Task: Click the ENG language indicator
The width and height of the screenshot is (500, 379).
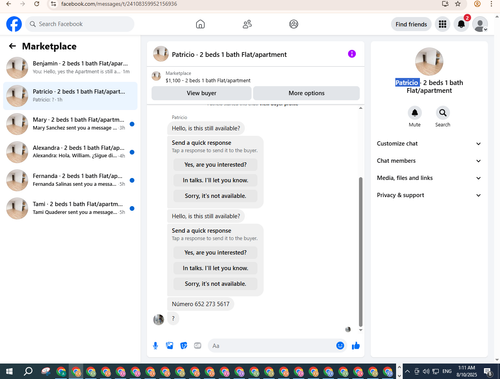Action: 447,371
